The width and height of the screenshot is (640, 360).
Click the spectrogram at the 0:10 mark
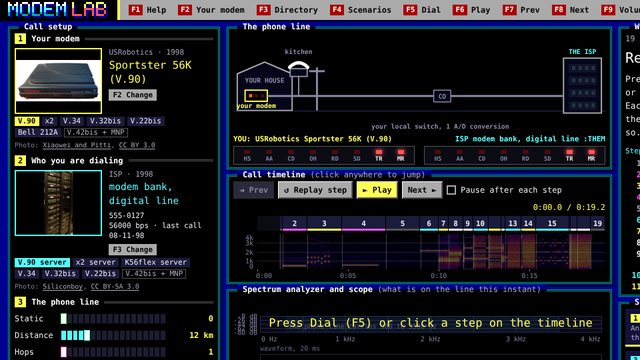click(439, 251)
